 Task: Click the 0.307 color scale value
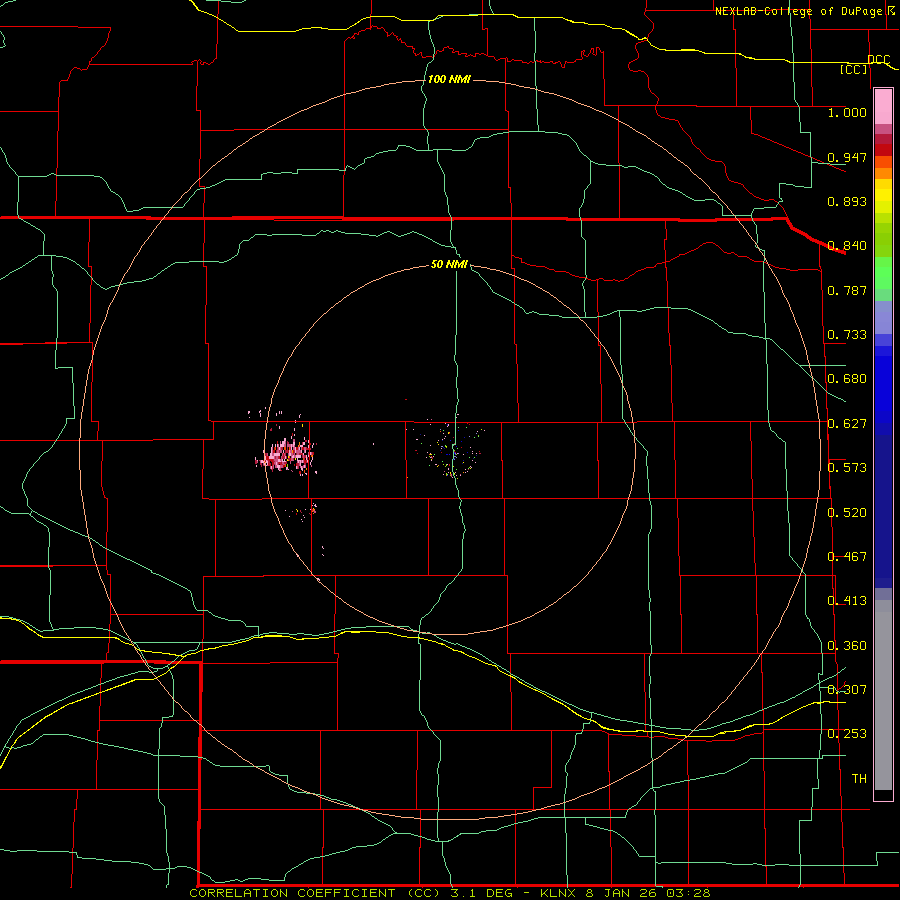click(x=847, y=689)
